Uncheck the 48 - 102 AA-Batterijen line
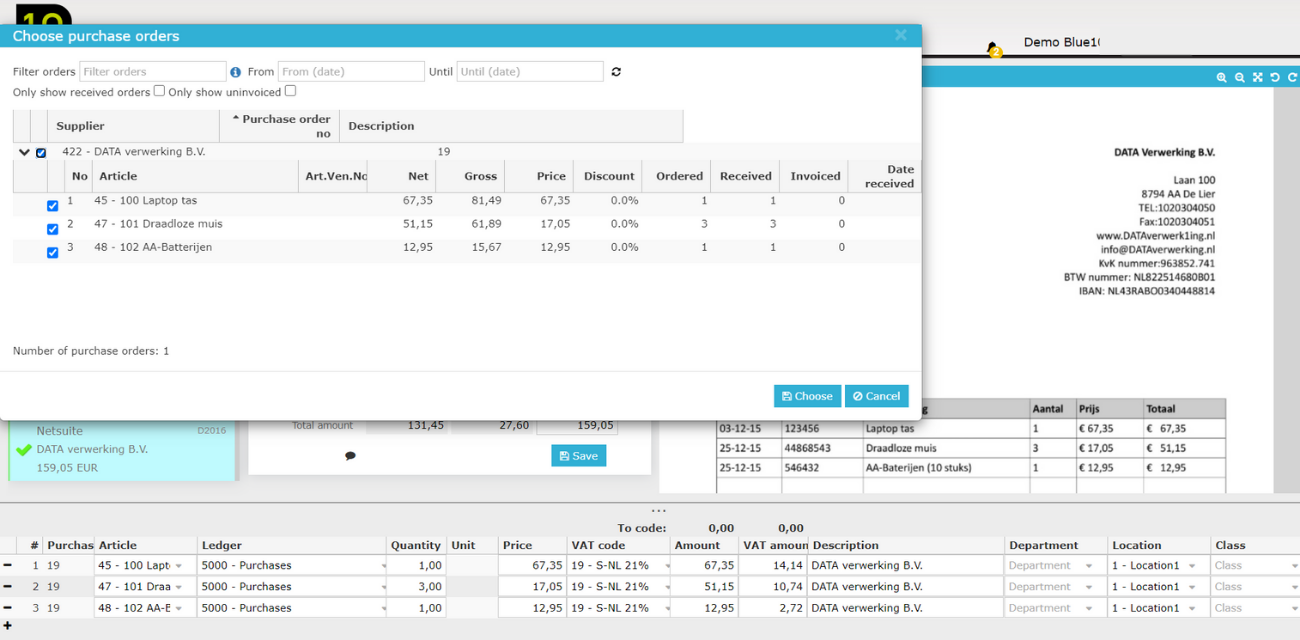Screen dimensions: 1300x640 pyautogui.click(x=53, y=253)
